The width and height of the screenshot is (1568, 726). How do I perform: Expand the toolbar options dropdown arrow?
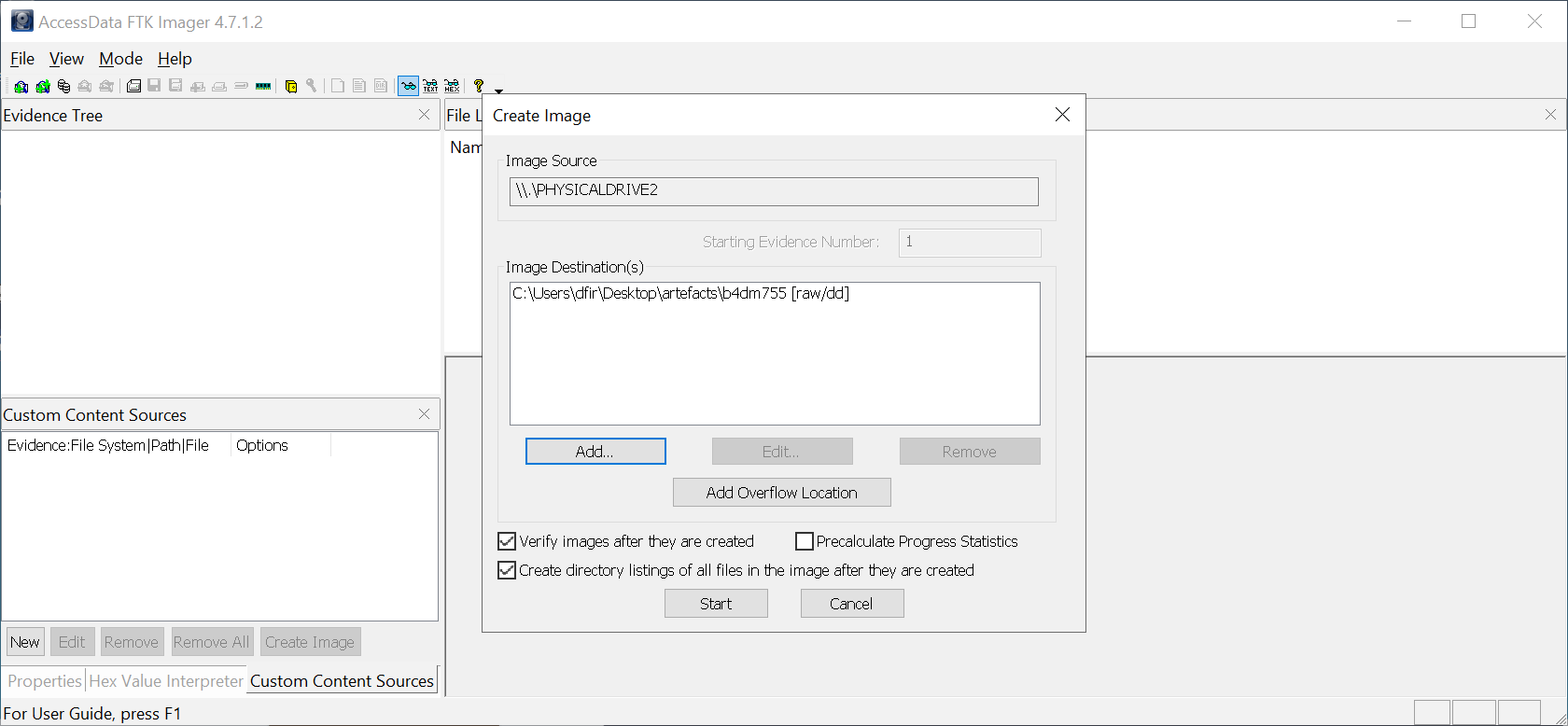[x=498, y=91]
